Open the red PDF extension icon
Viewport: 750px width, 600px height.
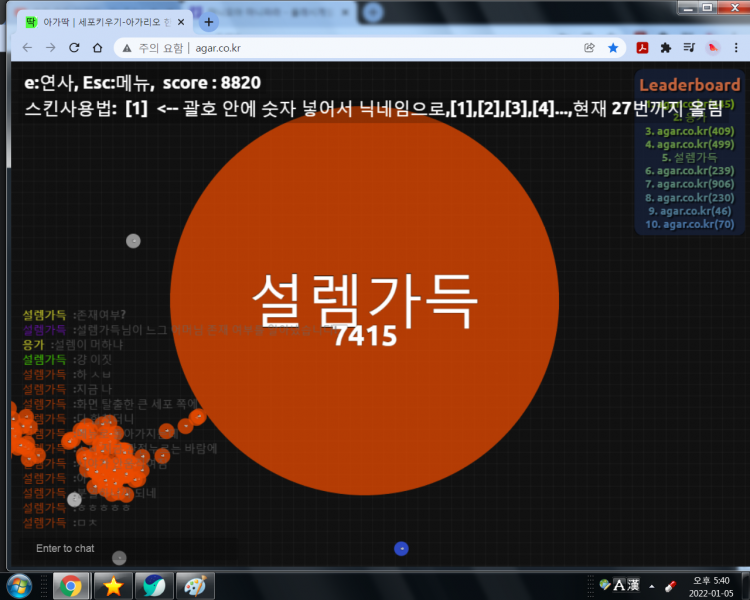click(642, 48)
